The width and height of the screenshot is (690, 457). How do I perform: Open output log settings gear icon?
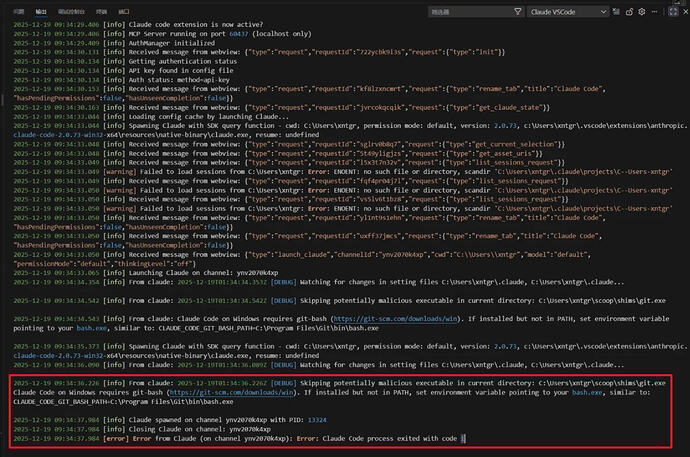[642, 12]
